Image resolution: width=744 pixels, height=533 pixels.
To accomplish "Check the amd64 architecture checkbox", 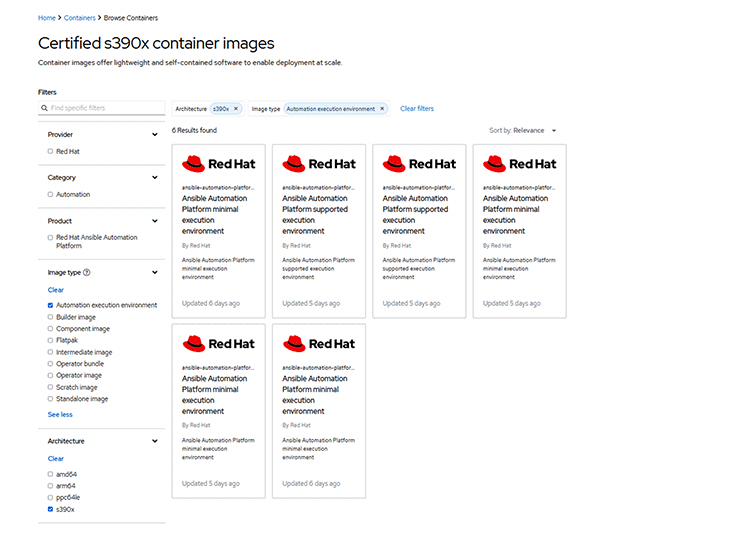I will pyautogui.click(x=50, y=474).
